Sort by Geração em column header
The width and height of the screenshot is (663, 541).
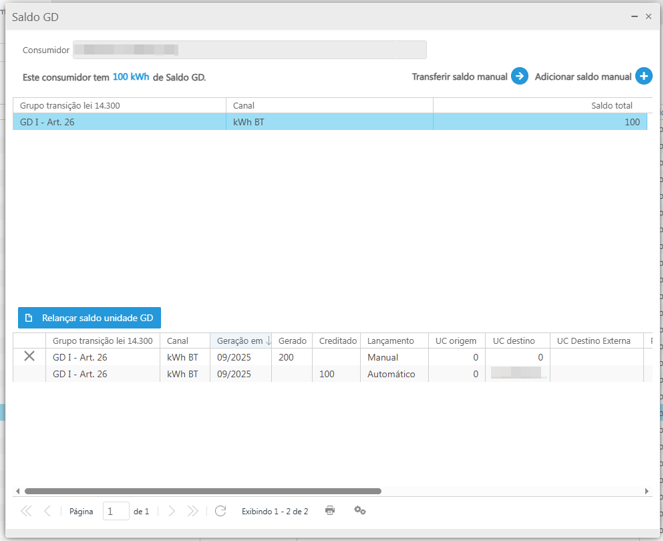(x=240, y=341)
